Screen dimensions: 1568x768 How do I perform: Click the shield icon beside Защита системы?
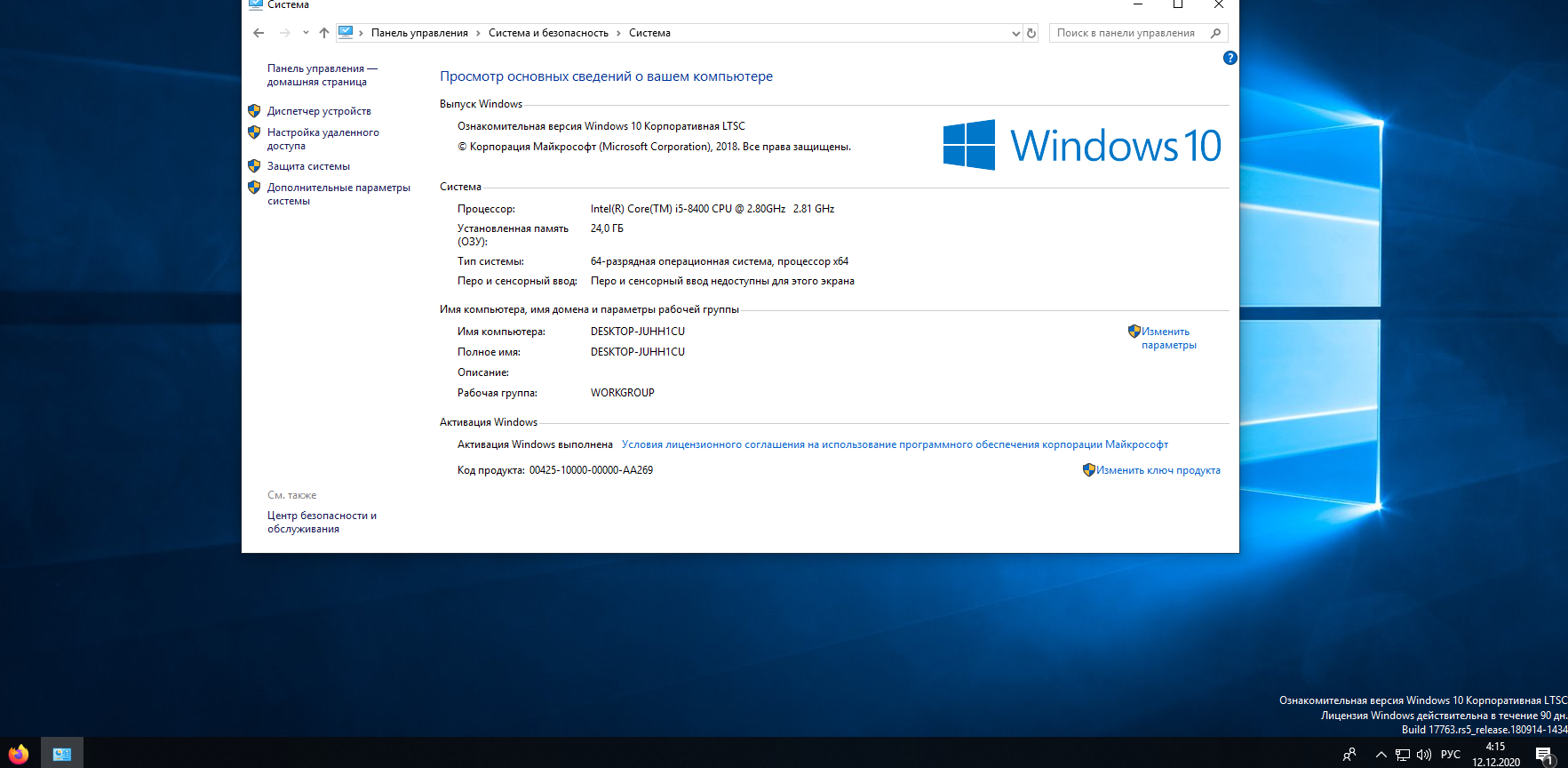(x=254, y=166)
